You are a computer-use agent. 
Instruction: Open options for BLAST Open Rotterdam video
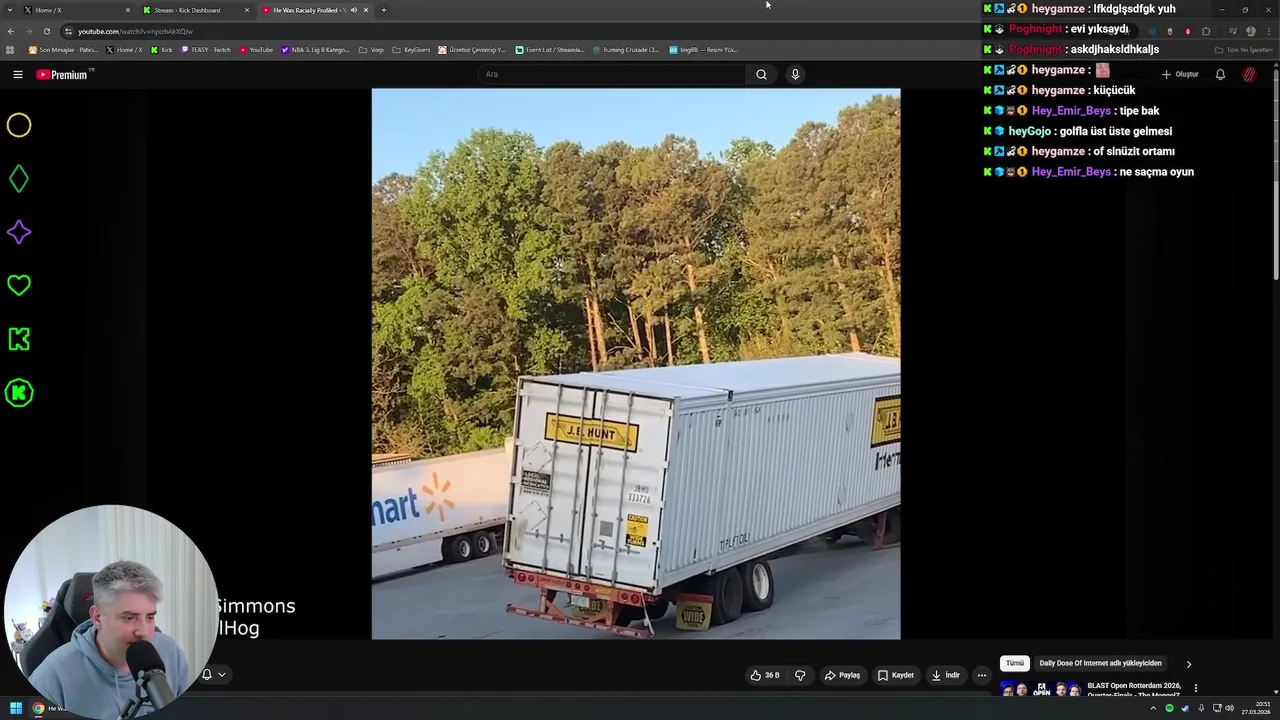[1195, 688]
